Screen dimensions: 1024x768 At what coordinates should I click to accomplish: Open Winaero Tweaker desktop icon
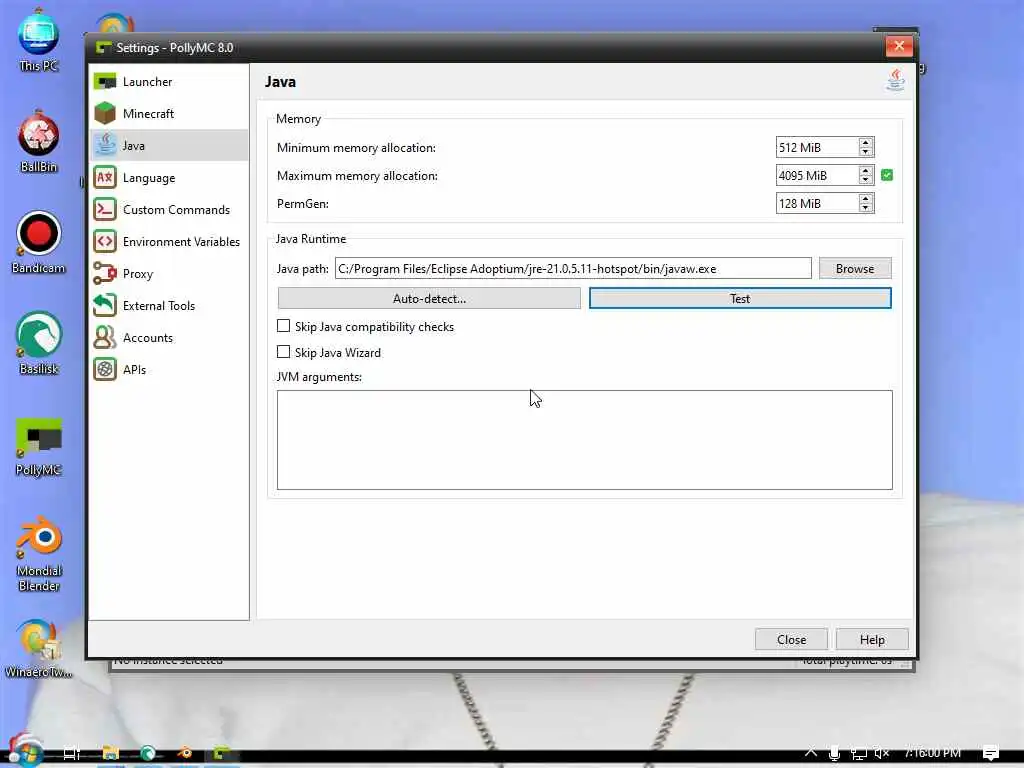[39, 648]
